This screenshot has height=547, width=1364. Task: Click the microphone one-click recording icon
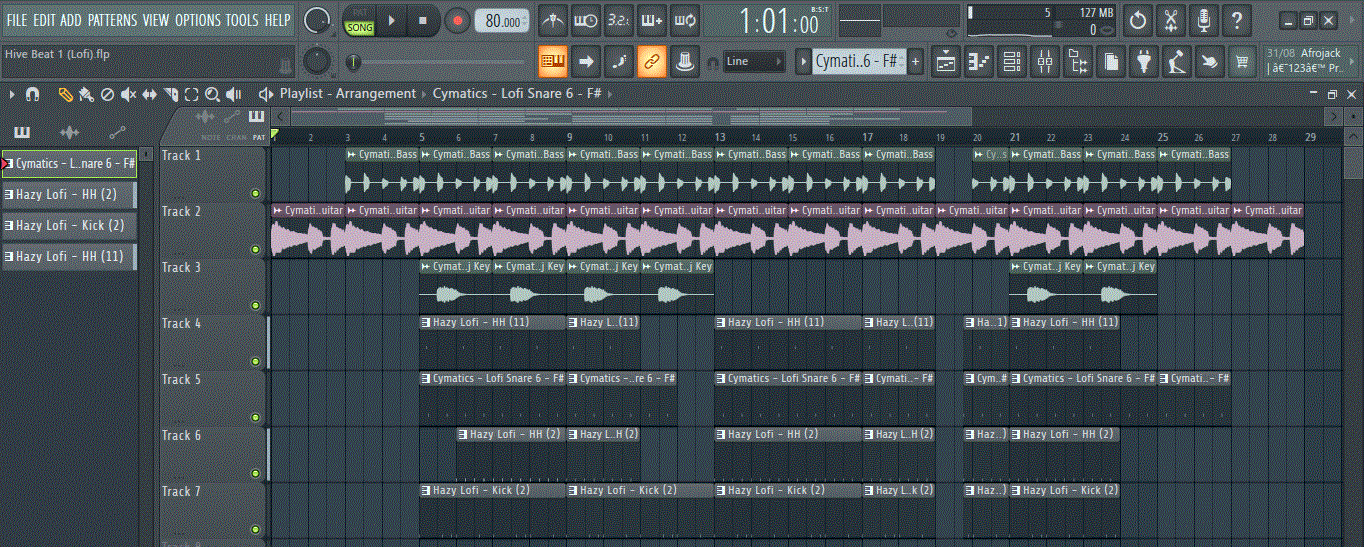click(x=1205, y=20)
